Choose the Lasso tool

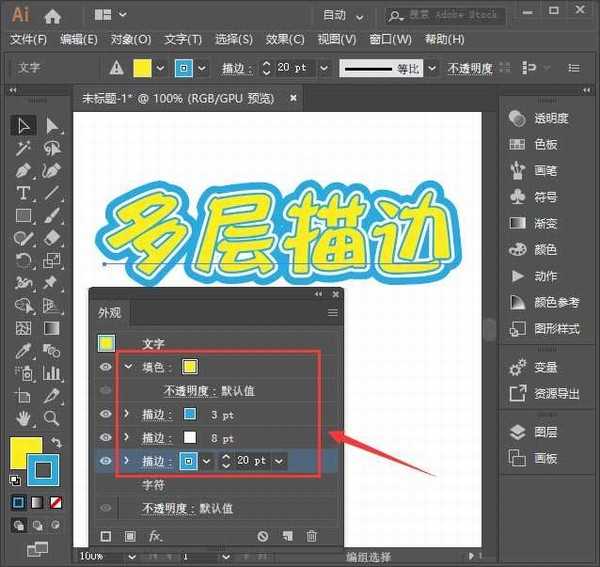[x=52, y=148]
